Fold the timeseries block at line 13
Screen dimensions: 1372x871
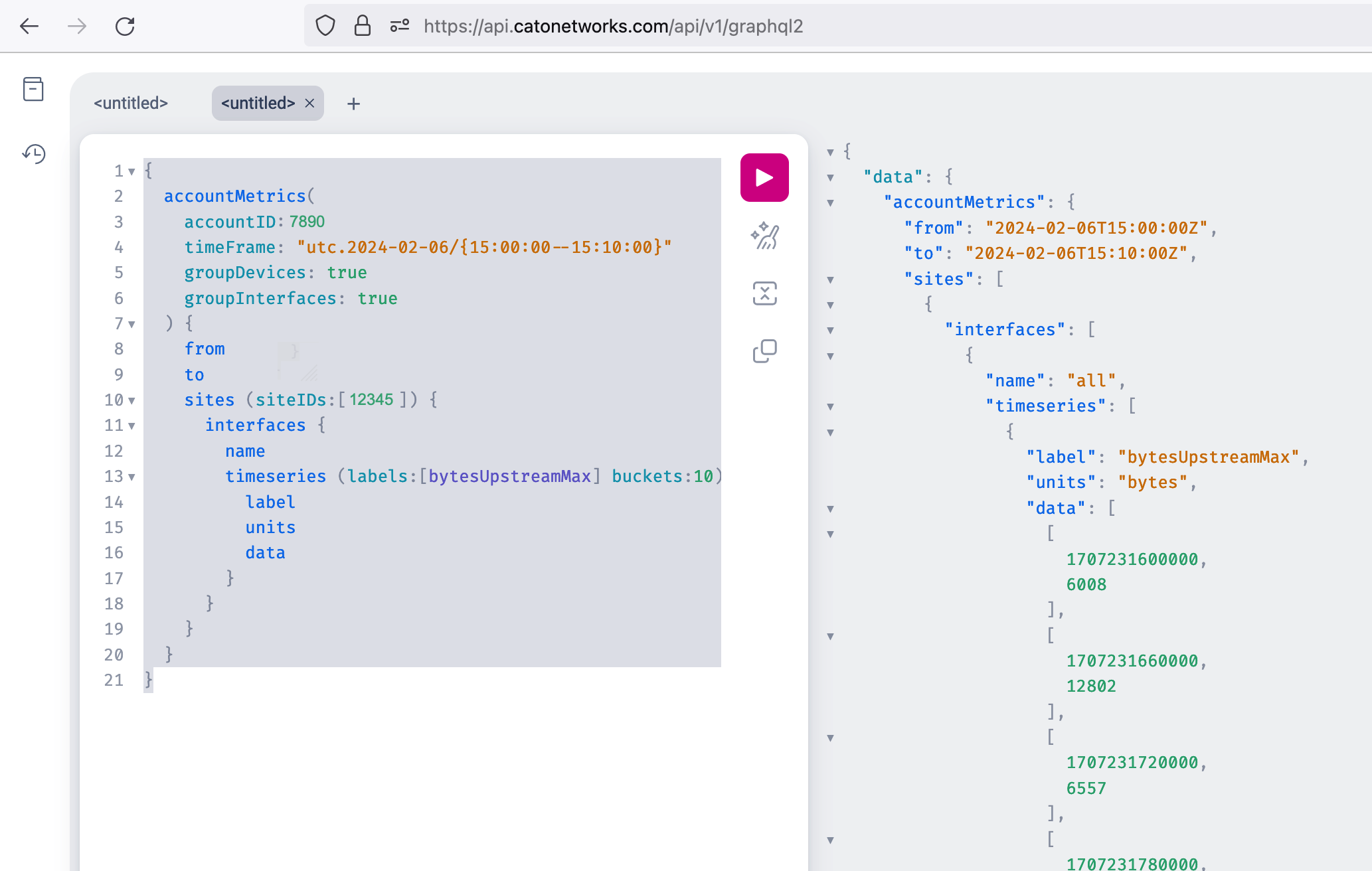[131, 477]
